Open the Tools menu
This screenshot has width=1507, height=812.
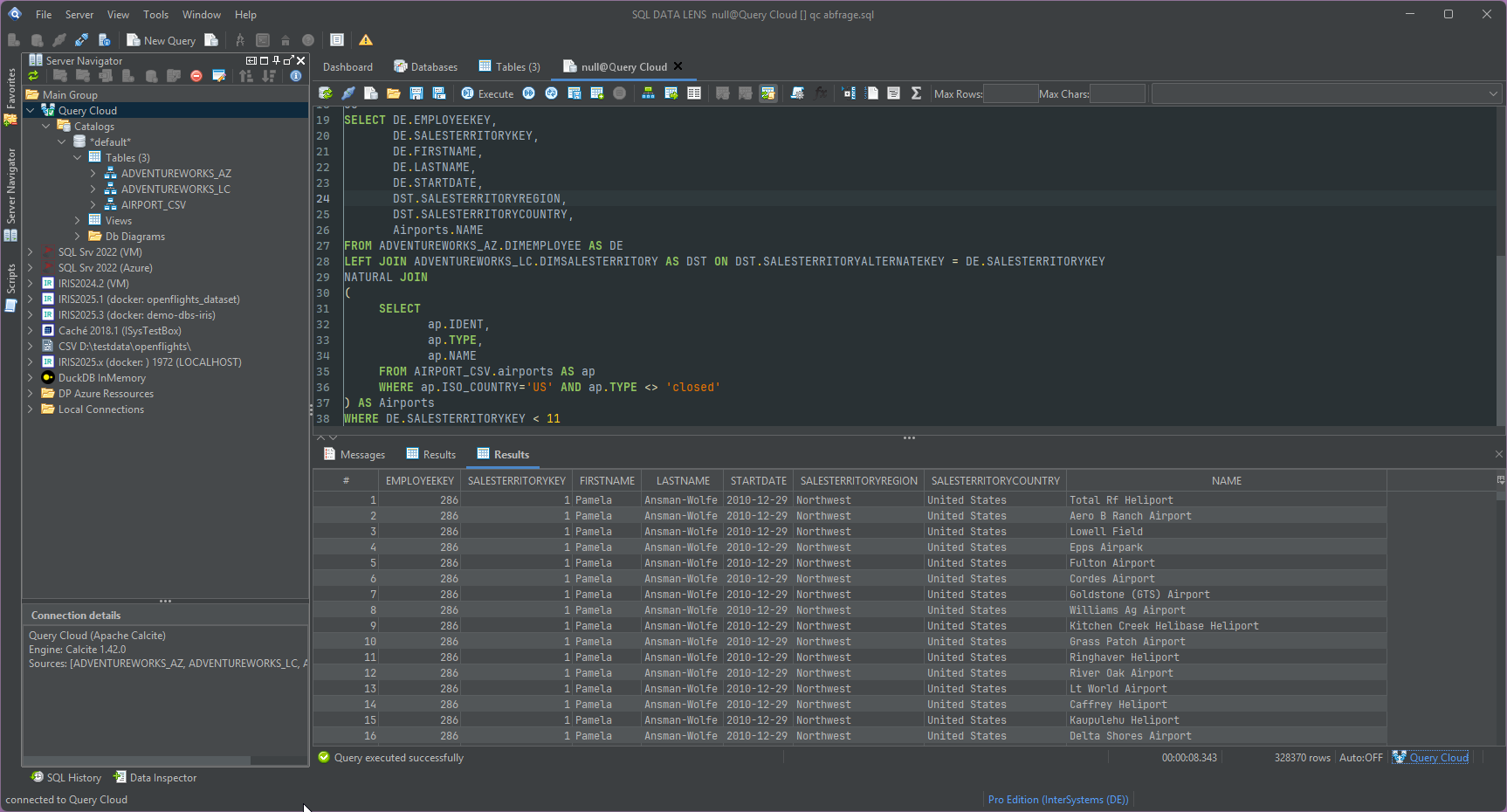point(156,15)
